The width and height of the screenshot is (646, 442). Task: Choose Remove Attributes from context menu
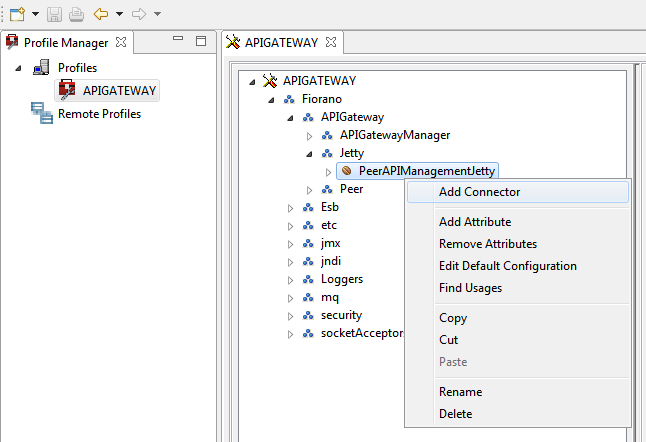coord(518,244)
